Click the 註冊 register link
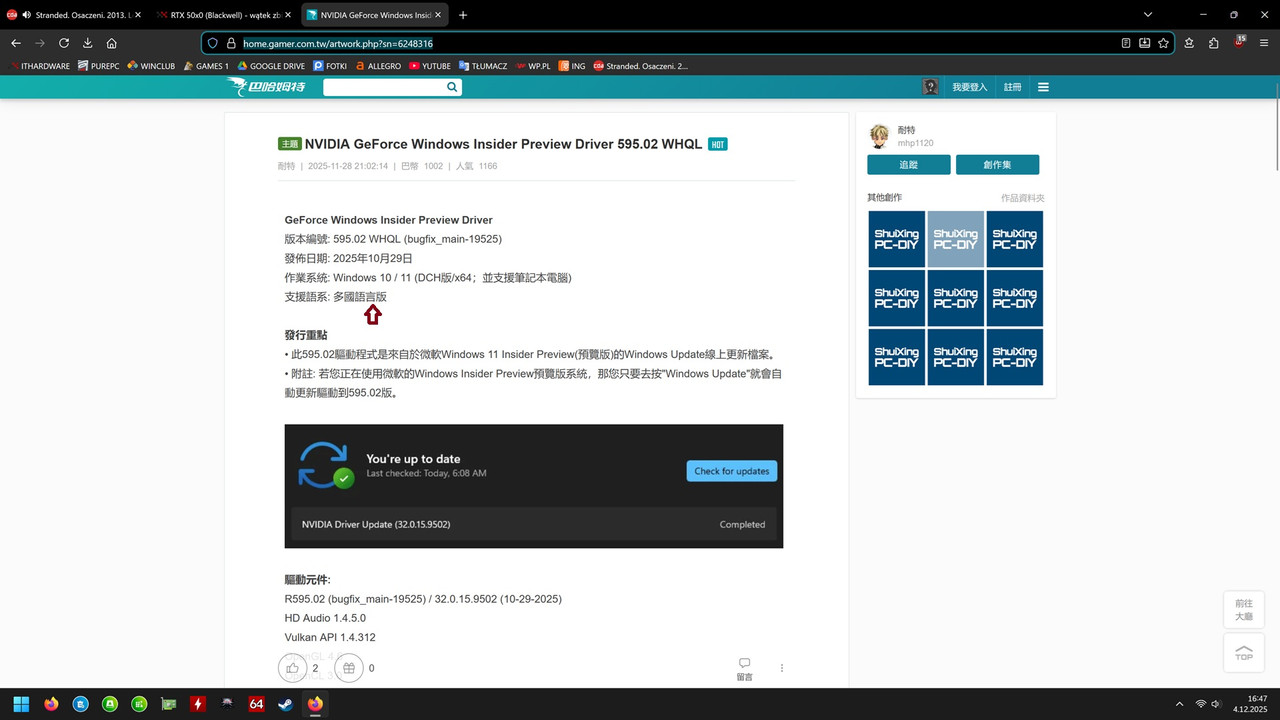Image resolution: width=1280 pixels, height=720 pixels. point(1013,87)
